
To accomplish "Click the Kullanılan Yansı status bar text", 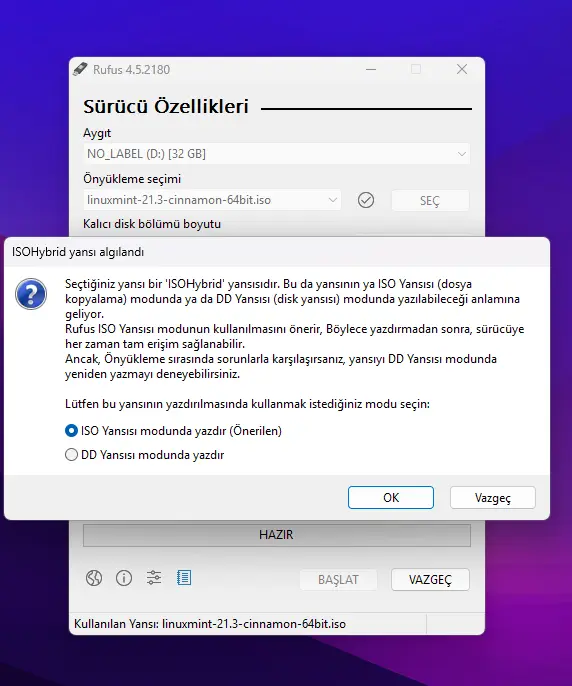I will [210, 623].
